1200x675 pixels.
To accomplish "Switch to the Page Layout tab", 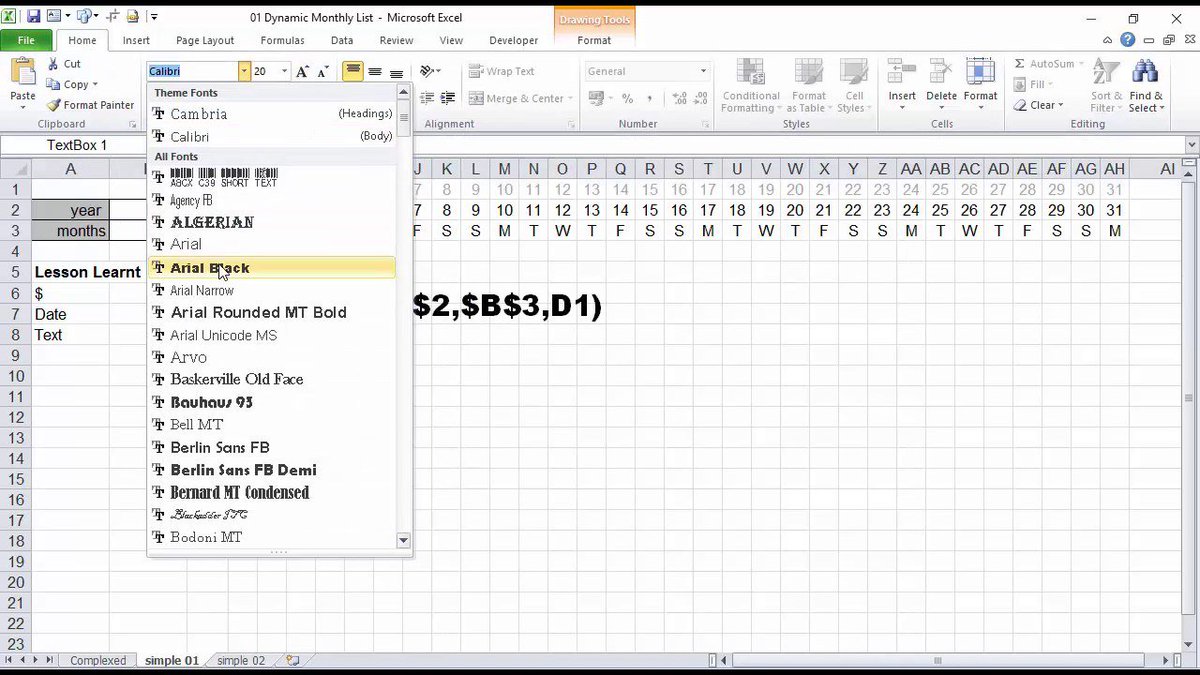I will [205, 41].
